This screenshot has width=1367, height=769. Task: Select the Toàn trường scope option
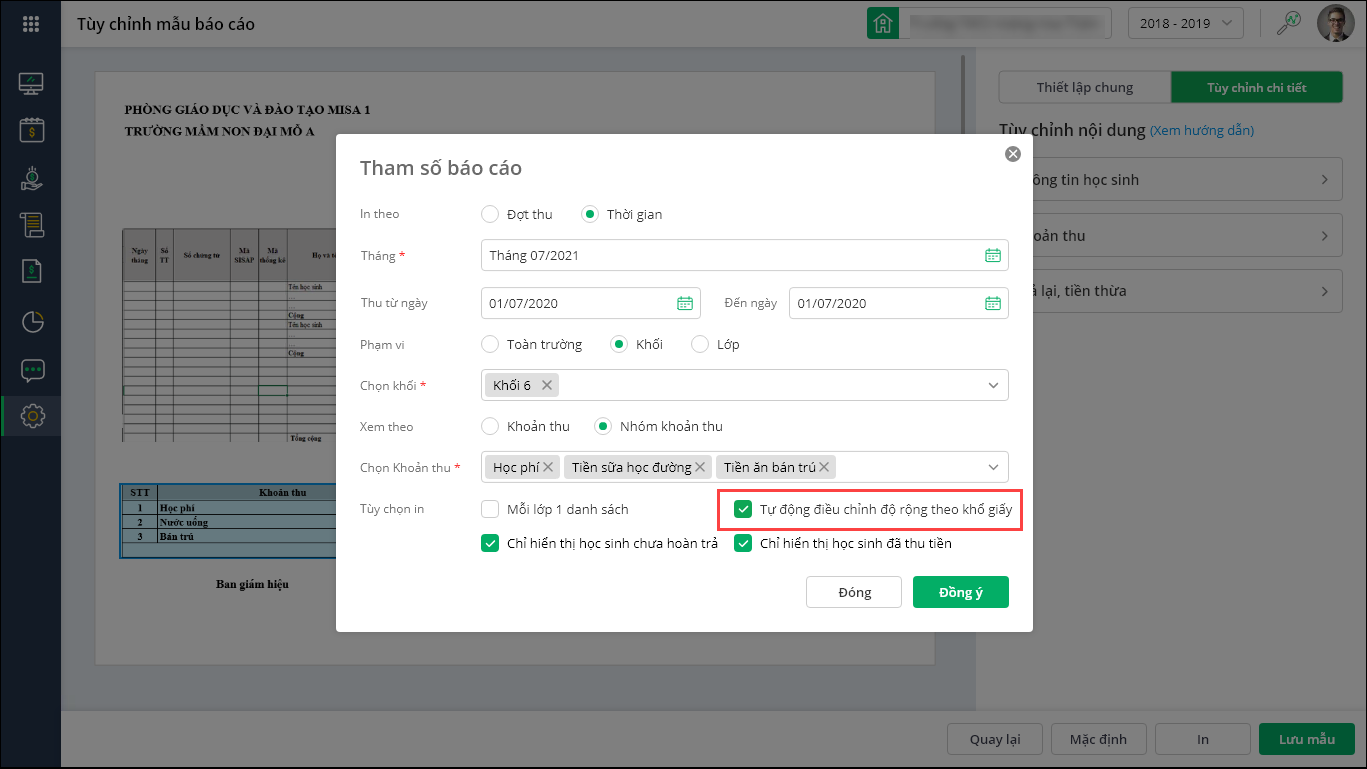pos(490,344)
